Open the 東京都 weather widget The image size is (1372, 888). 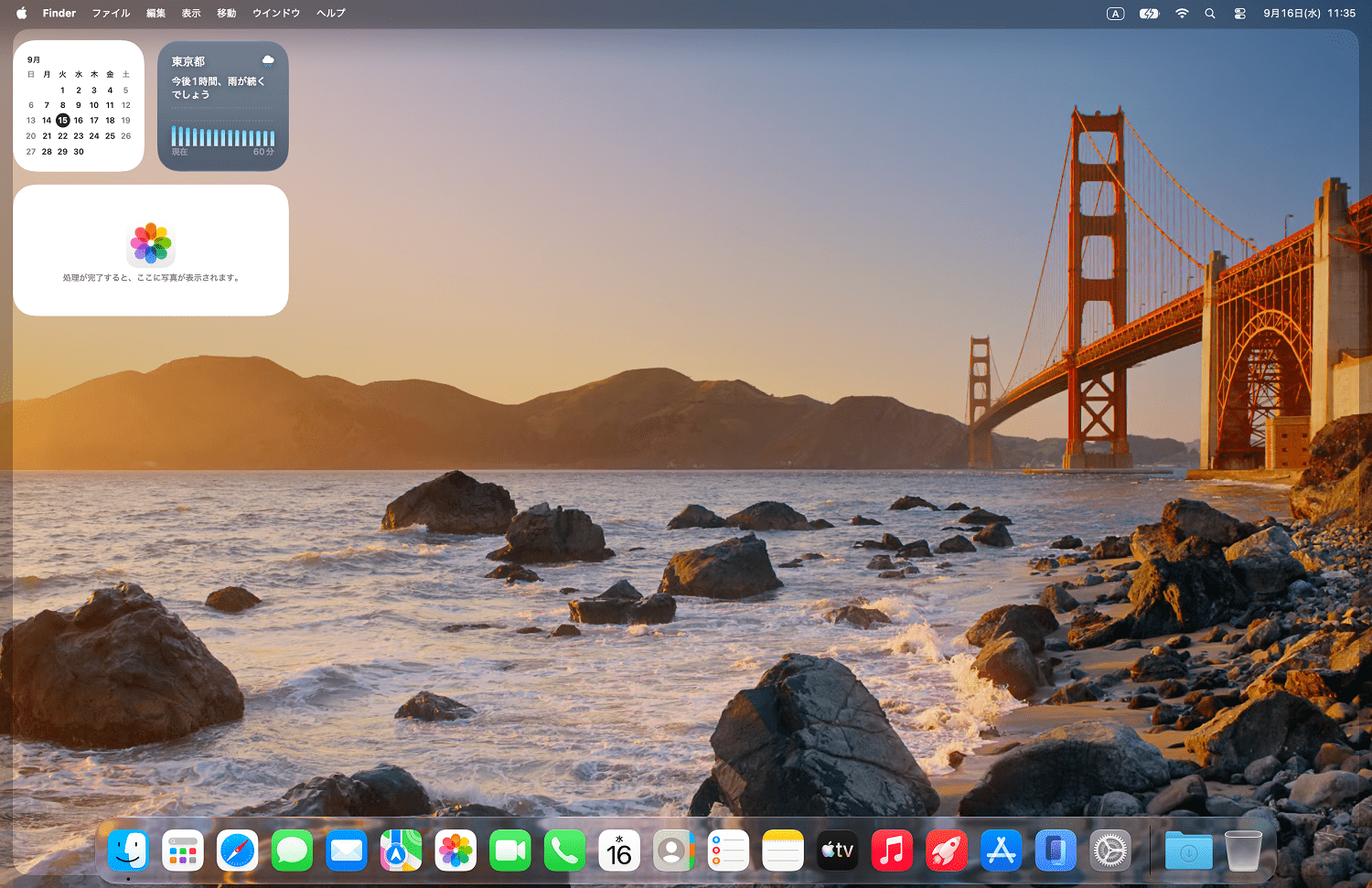click(223, 106)
